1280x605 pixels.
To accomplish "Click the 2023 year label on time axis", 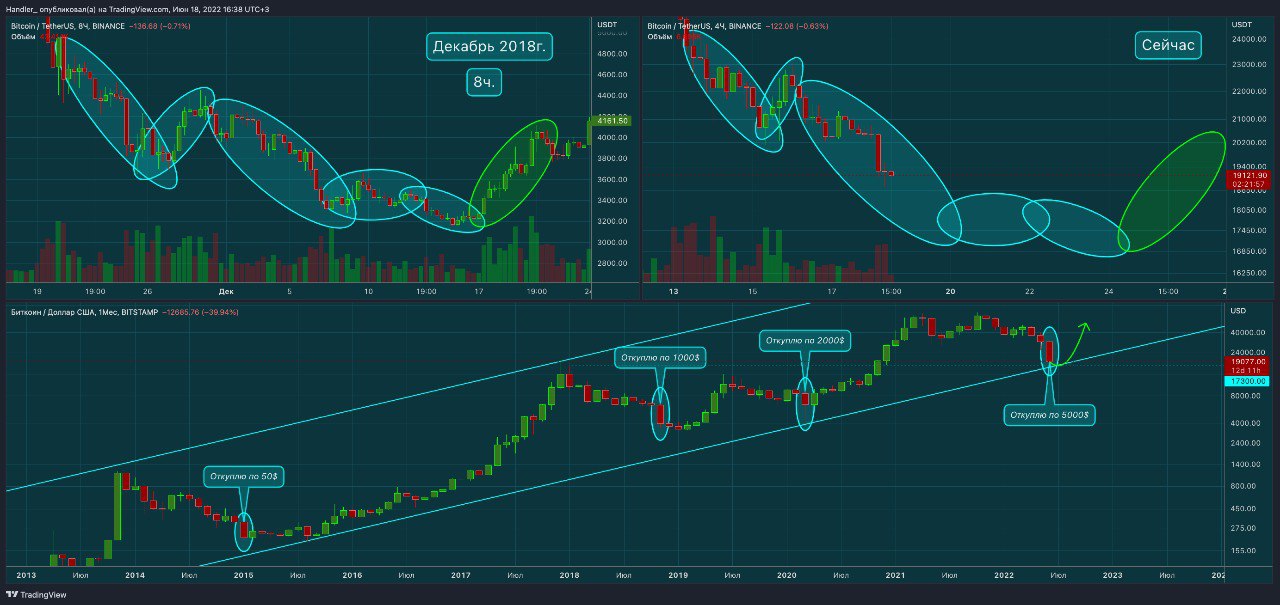I will (x=1112, y=576).
